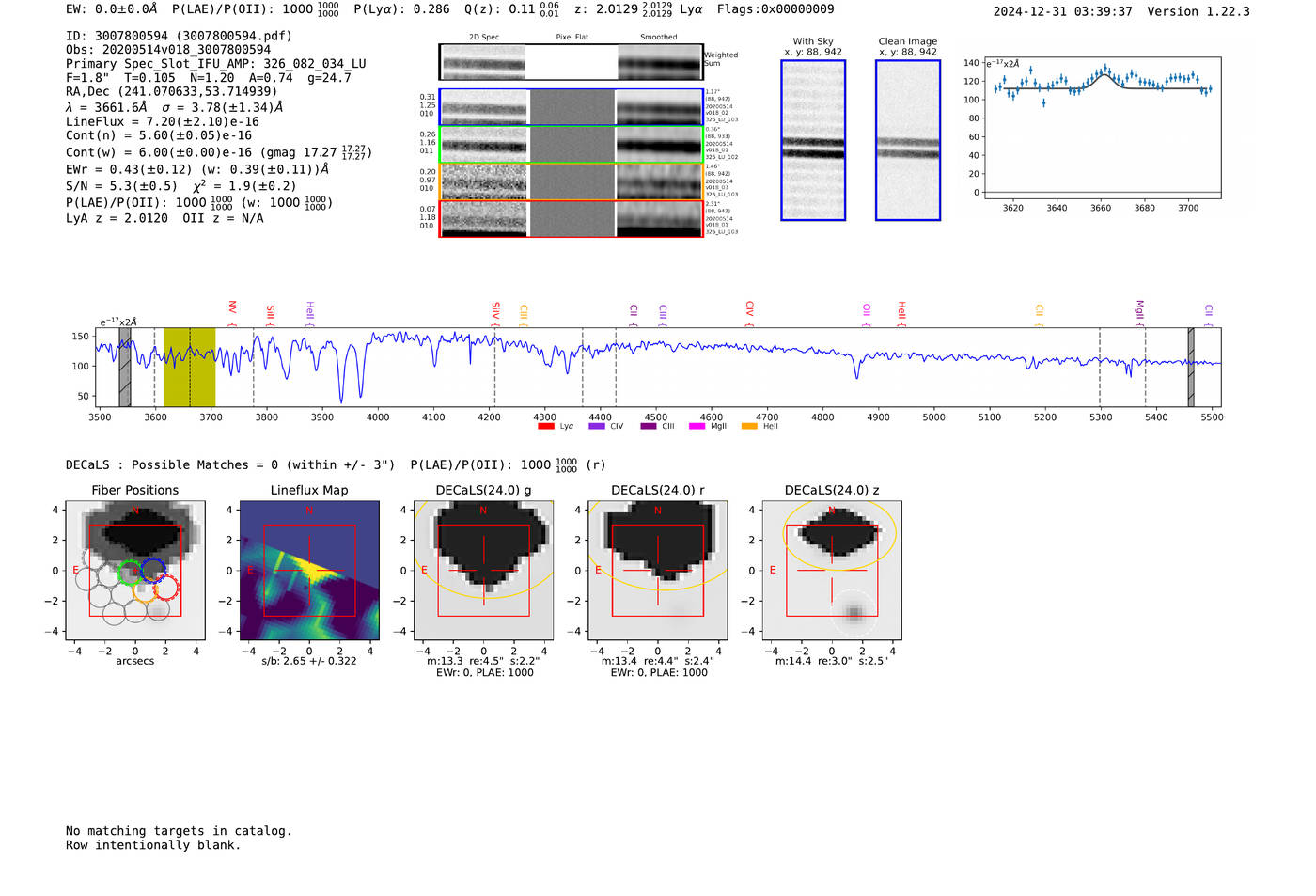The width and height of the screenshot is (1316, 896).
Task: Open the Fiber Positions panel
Action: 135,571
